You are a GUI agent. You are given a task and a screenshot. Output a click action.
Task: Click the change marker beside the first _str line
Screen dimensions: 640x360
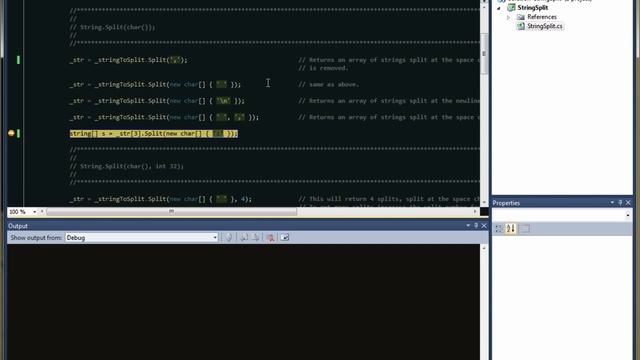tap(18, 60)
